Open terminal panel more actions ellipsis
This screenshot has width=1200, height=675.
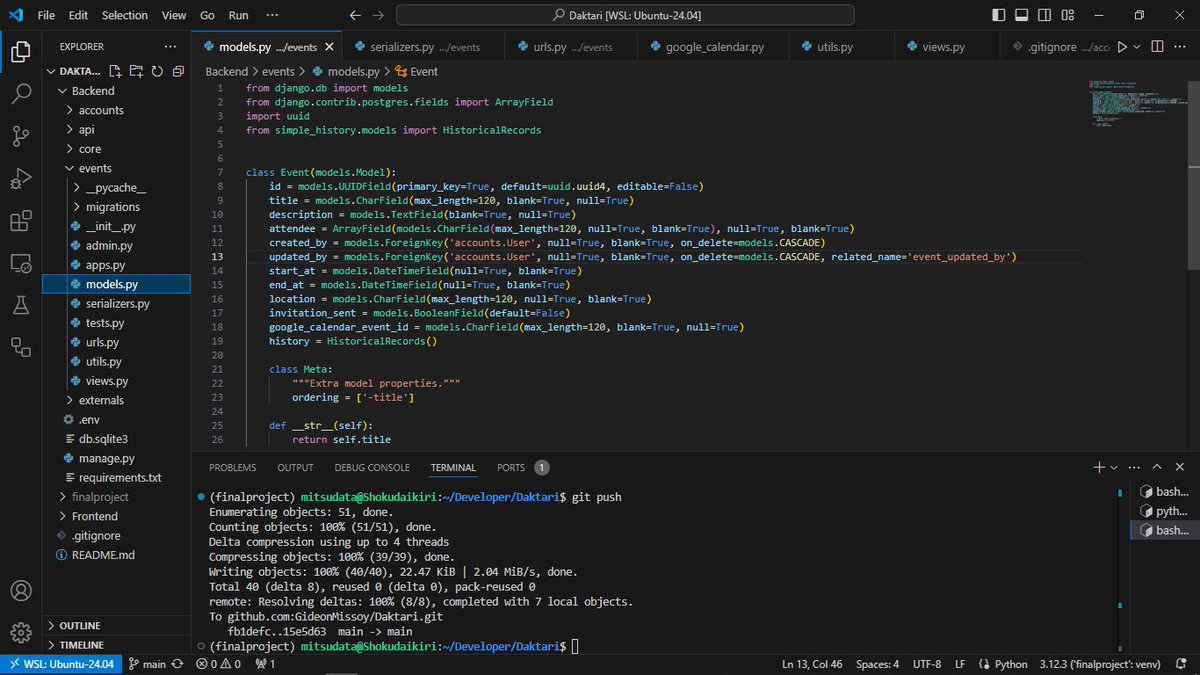point(1134,467)
